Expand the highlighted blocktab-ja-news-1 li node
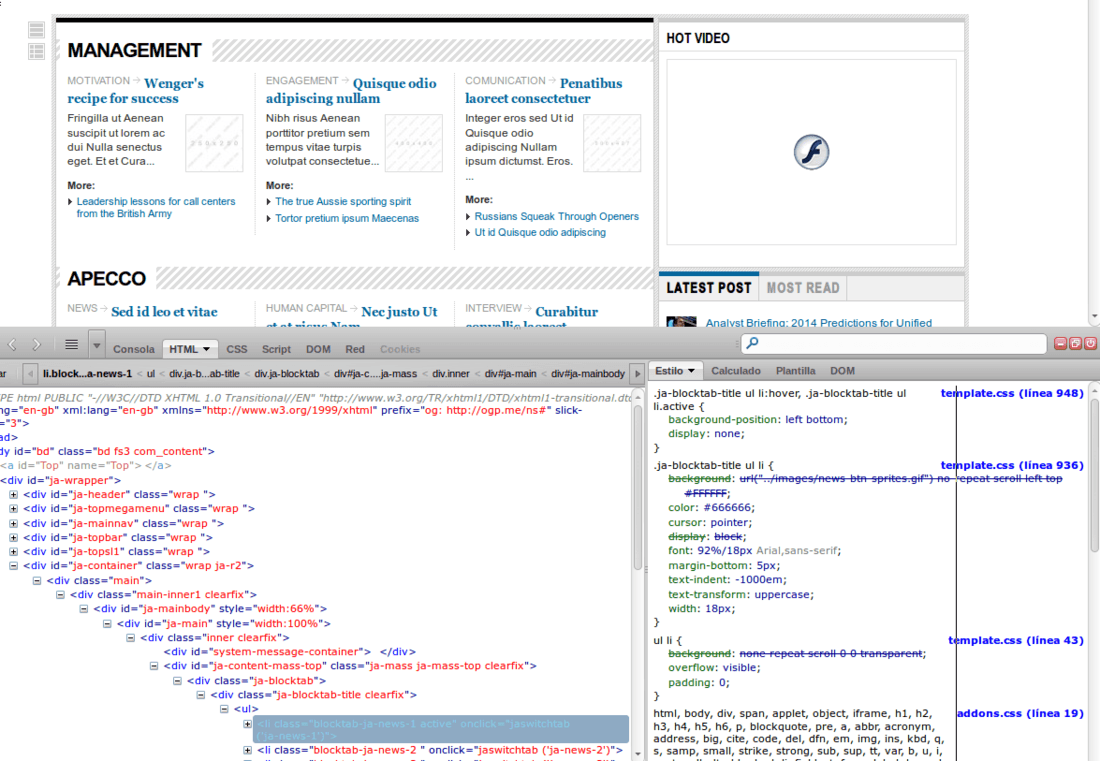Image resolution: width=1100 pixels, height=761 pixels. [247, 724]
